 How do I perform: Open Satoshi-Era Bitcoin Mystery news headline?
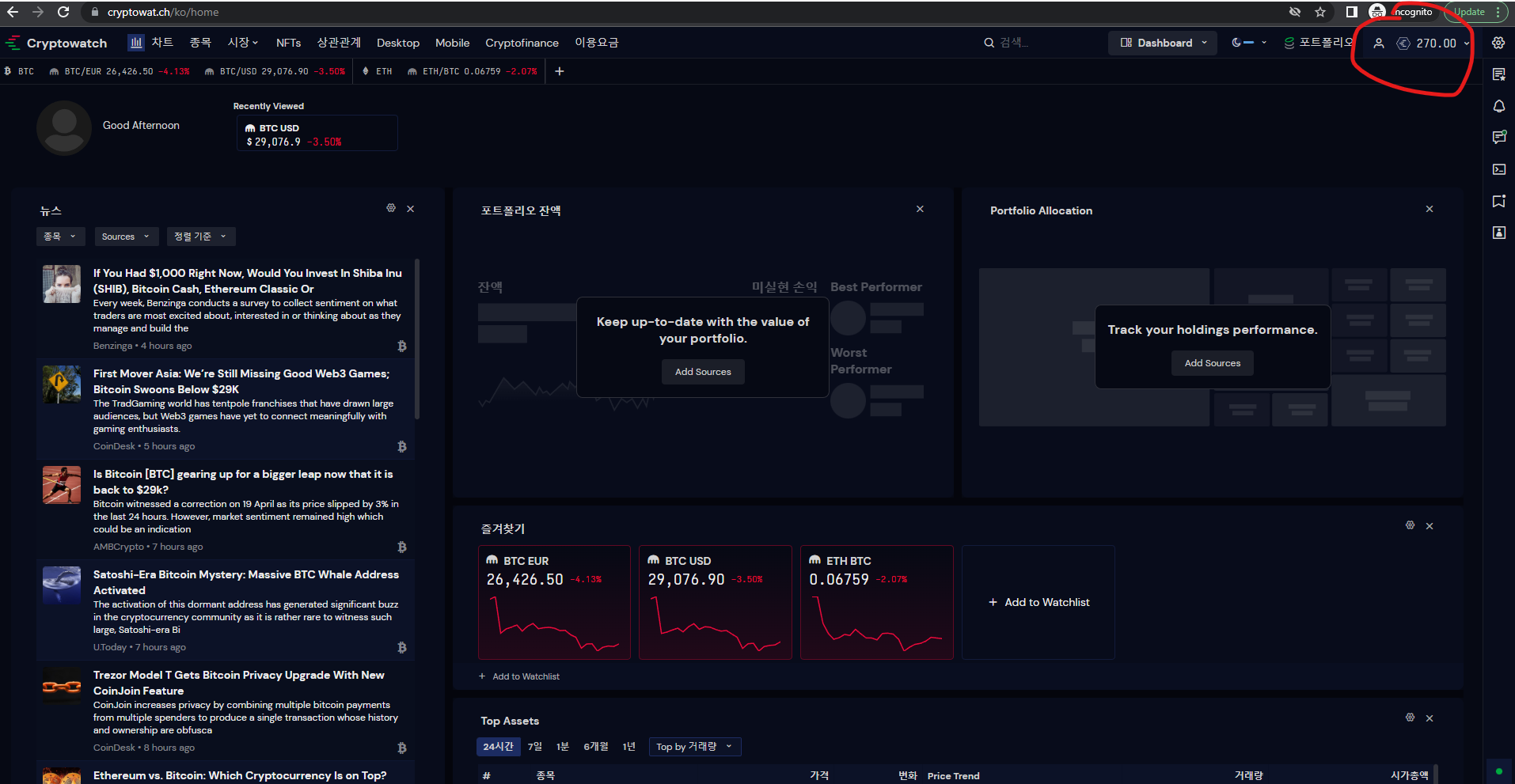pos(246,582)
